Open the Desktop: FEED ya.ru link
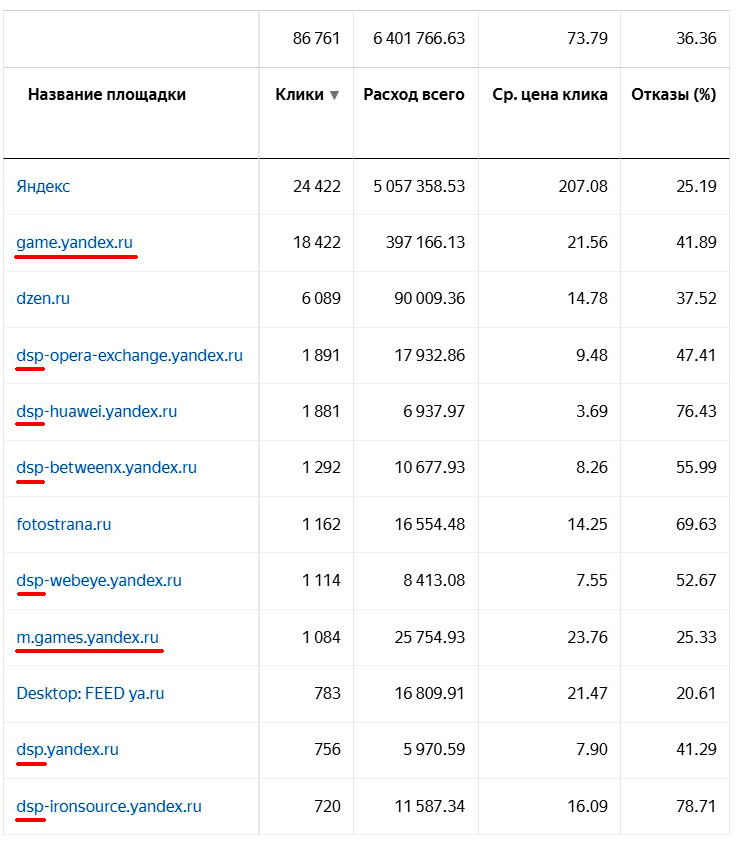Image resolution: width=739 pixels, height=842 pixels. coord(90,693)
